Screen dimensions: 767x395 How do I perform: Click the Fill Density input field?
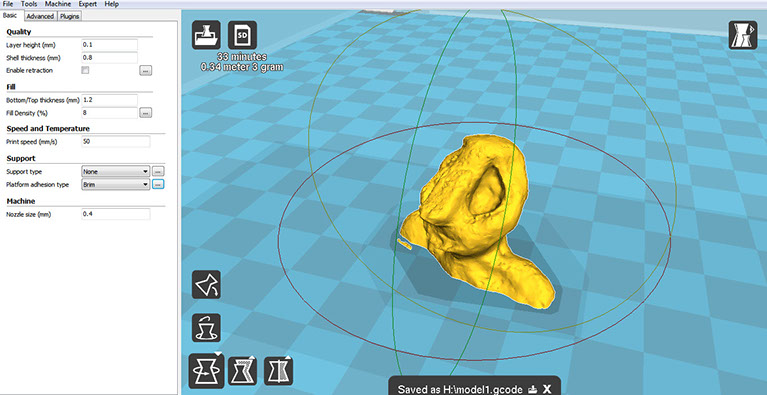(110, 113)
